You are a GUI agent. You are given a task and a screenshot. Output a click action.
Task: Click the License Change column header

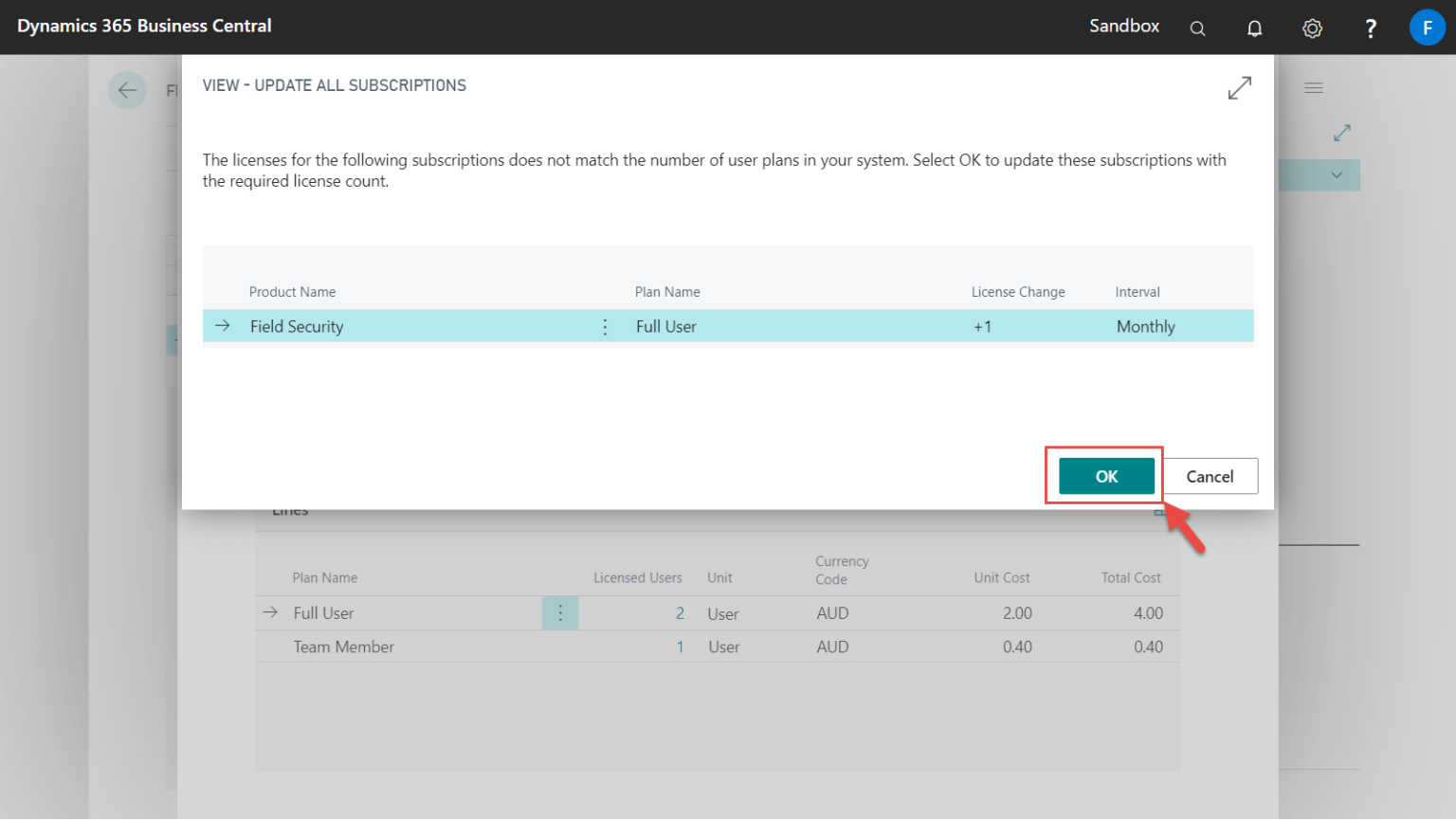click(x=1017, y=292)
